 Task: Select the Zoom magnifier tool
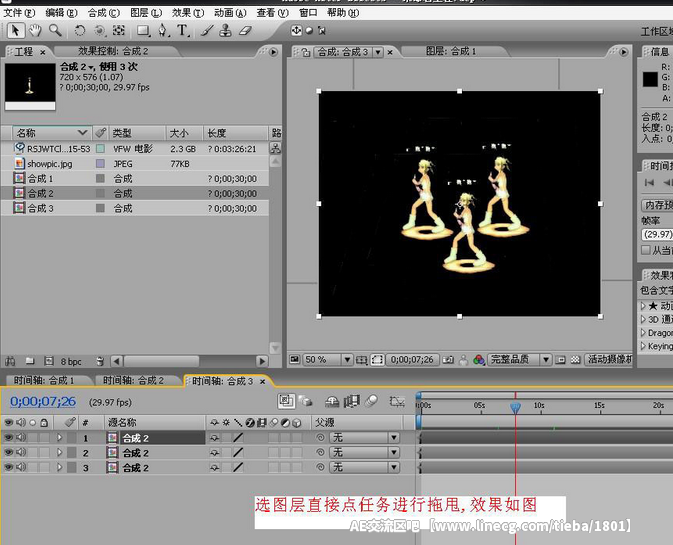[x=55, y=31]
